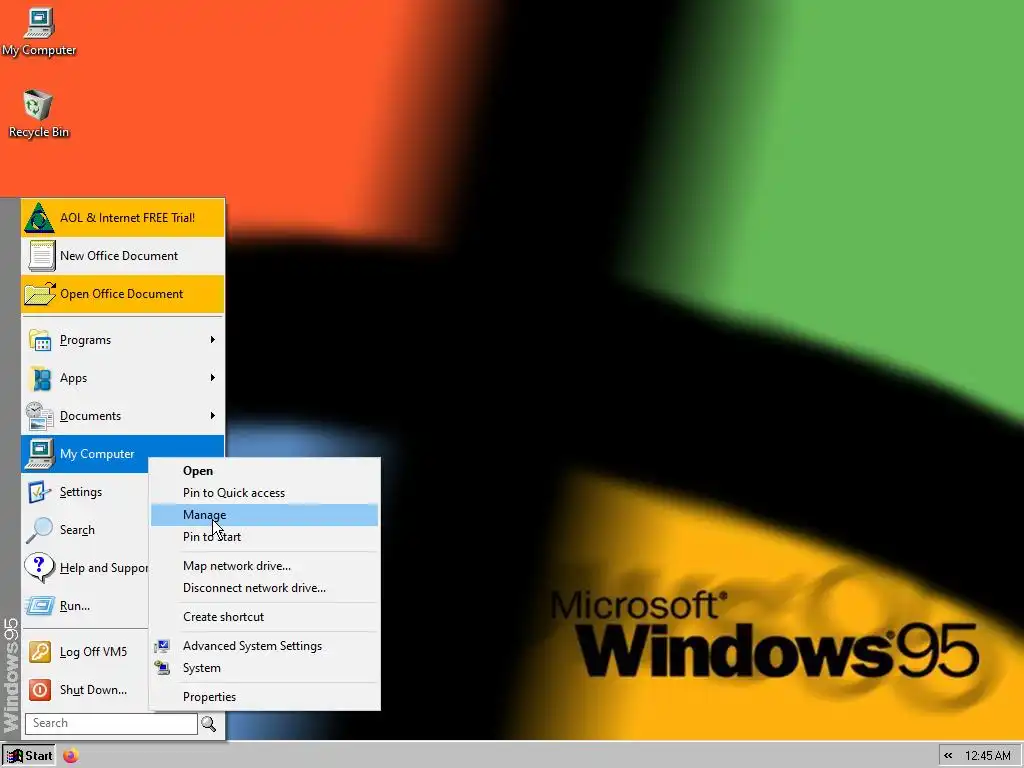Click the Settings checkmark icon
Viewport: 1024px width, 768px height.
click(40, 492)
